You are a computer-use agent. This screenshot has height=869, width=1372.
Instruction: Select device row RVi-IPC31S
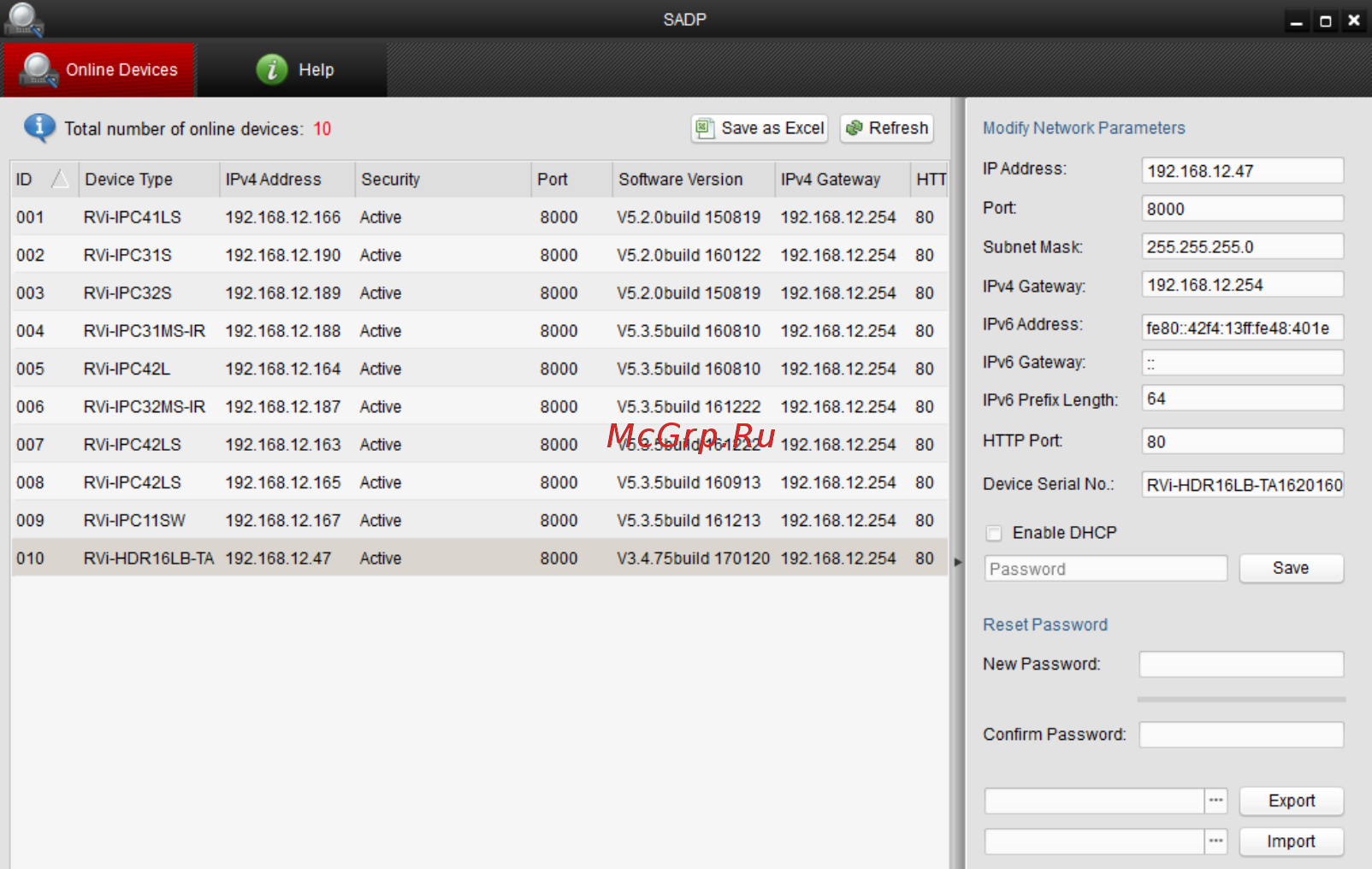click(479, 255)
